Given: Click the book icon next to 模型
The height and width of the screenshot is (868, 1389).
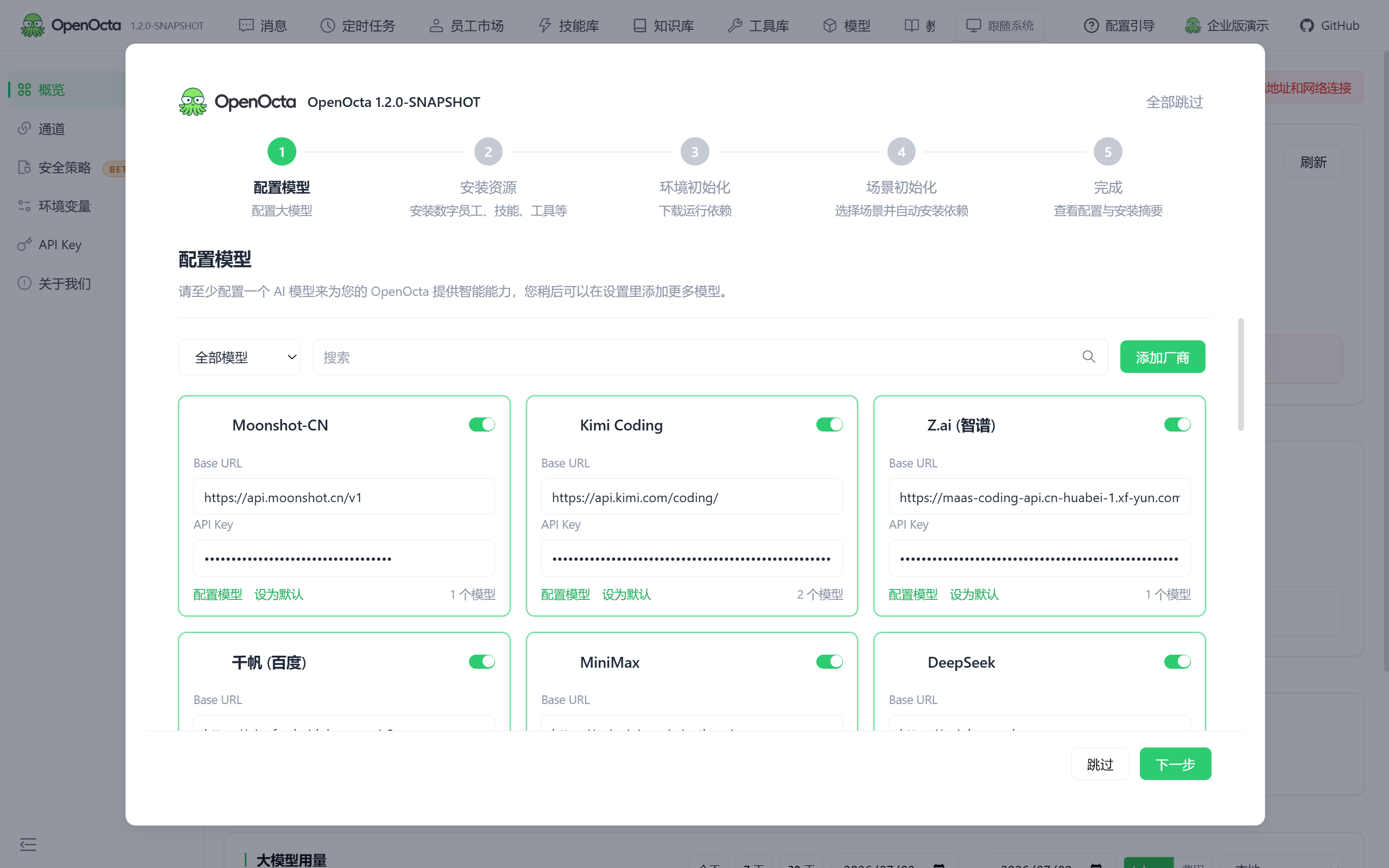Looking at the screenshot, I should click(x=911, y=26).
